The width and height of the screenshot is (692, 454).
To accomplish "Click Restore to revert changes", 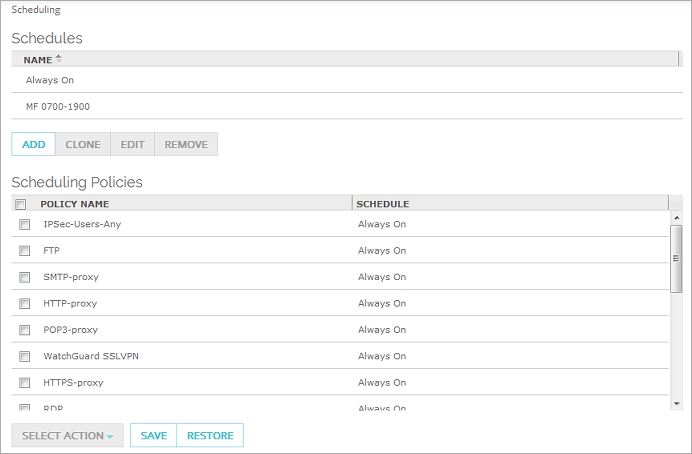I will click(210, 436).
